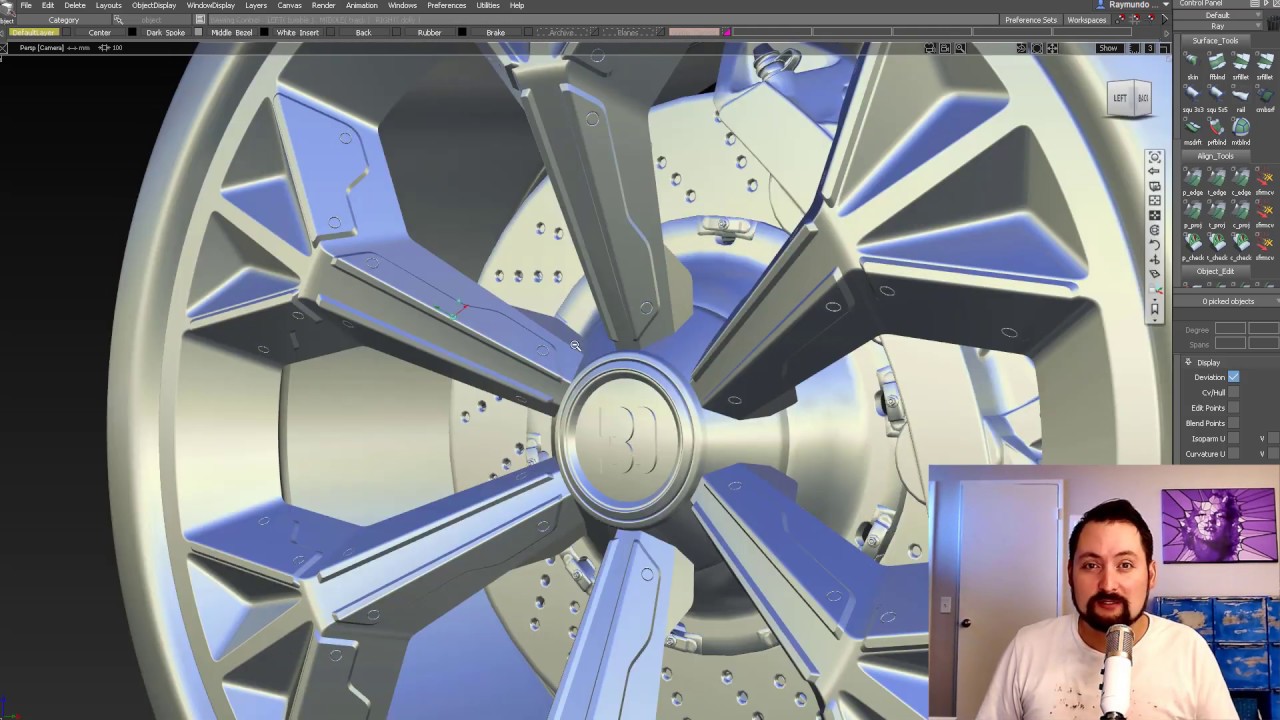This screenshot has height=720, width=1280.
Task: Select the prfblnd profile blend tool
Action: [1217, 130]
